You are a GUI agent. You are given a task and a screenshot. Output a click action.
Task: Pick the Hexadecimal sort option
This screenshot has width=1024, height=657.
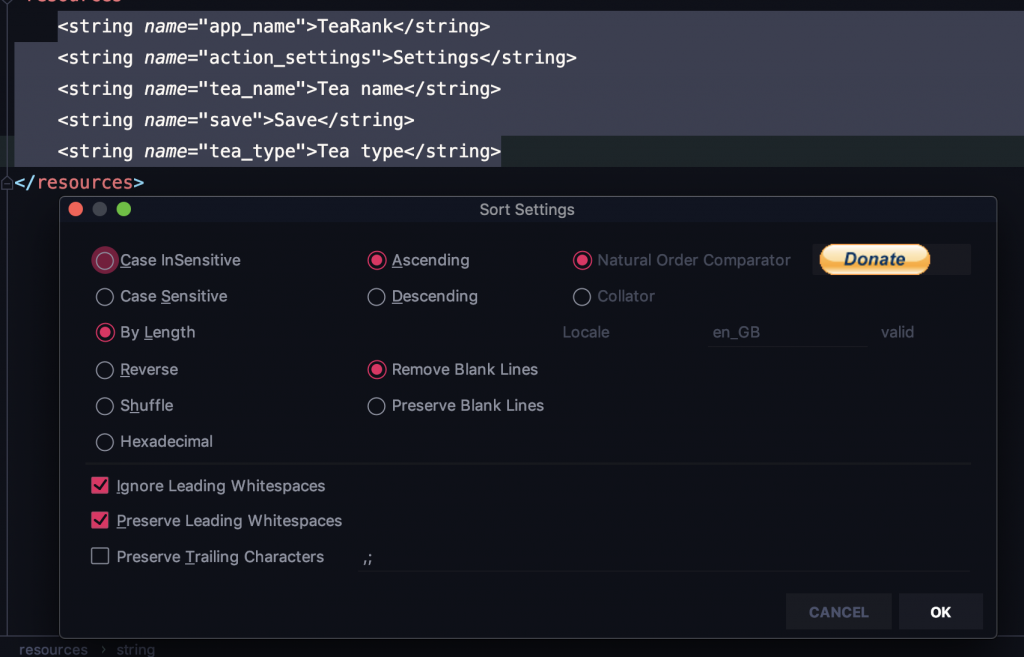[105, 442]
